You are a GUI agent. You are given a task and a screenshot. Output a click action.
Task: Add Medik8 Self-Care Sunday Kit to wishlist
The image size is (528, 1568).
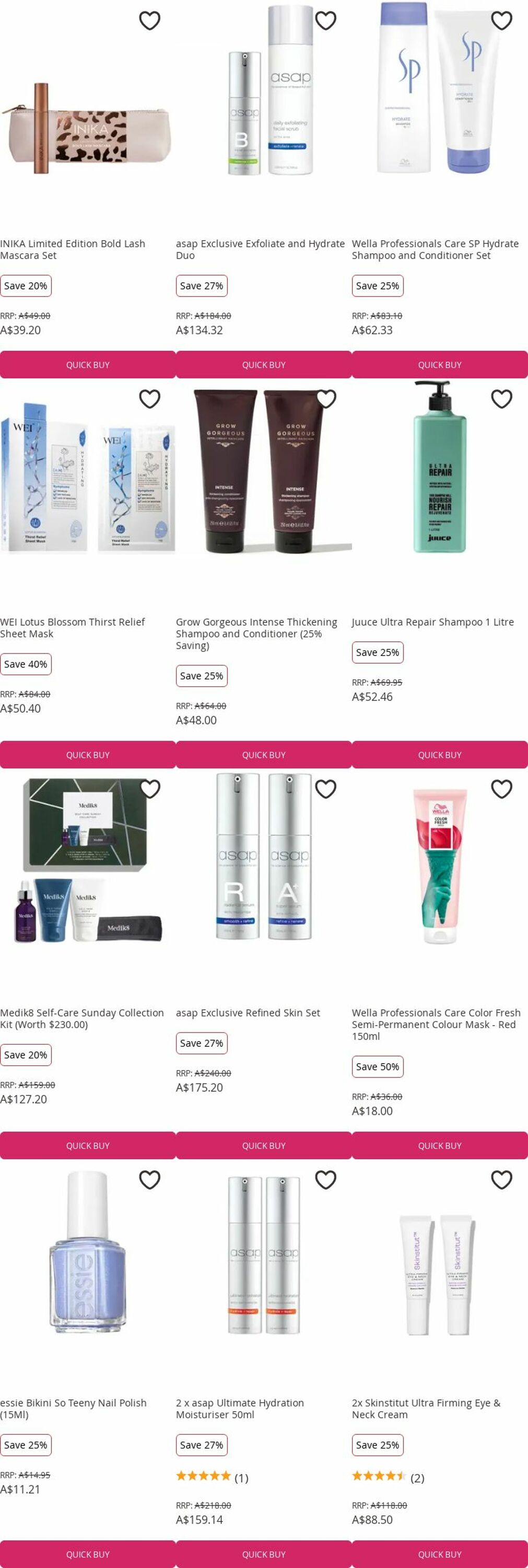point(150,789)
